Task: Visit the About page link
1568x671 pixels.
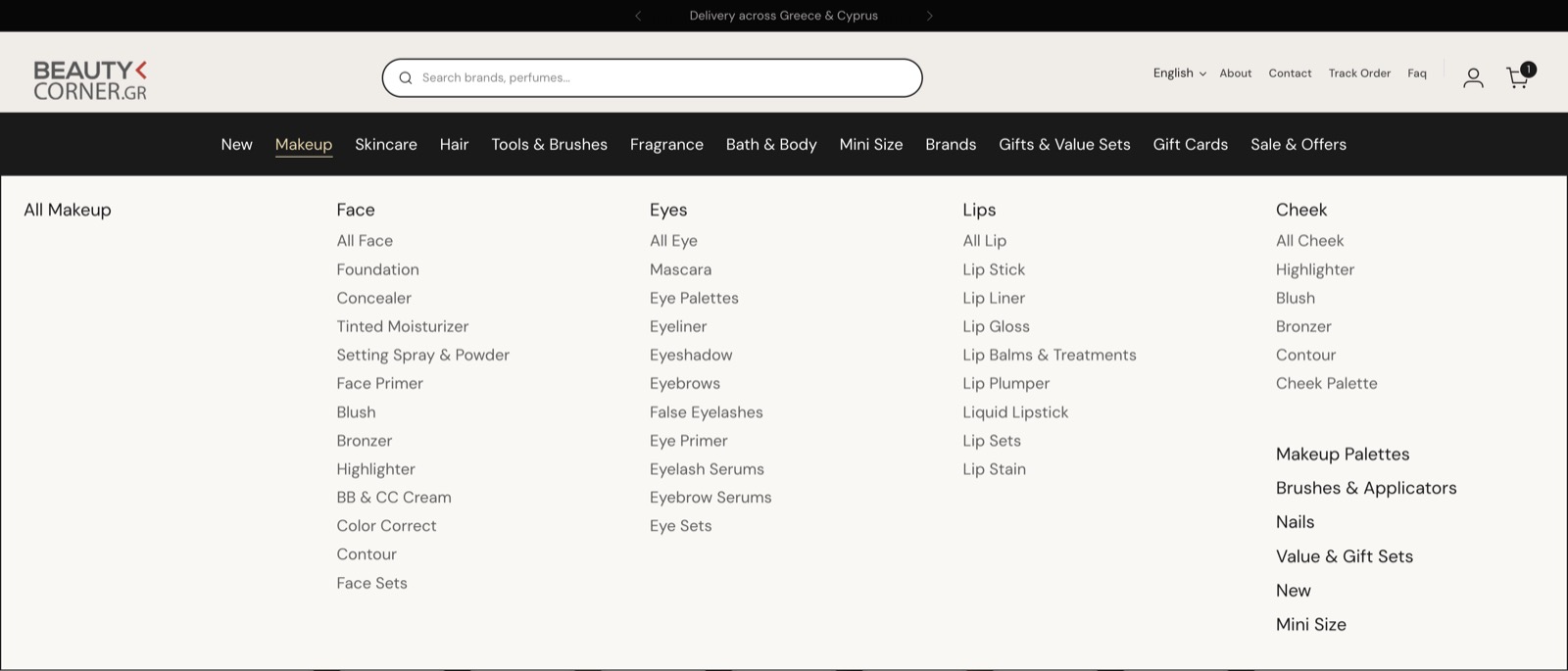Action: point(1235,73)
